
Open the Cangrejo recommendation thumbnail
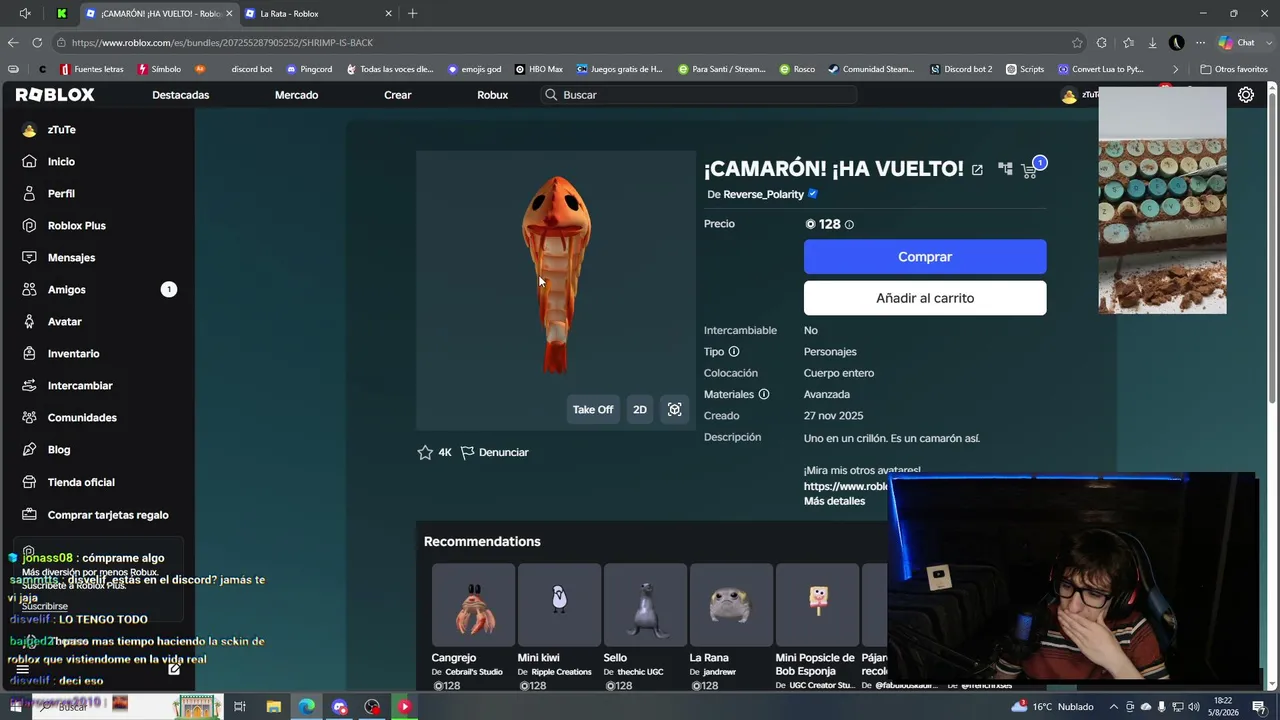point(473,606)
